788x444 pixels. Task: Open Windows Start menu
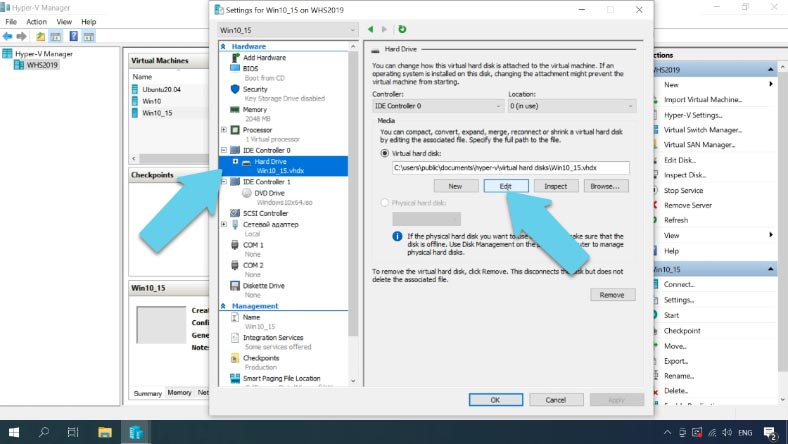tap(14, 432)
